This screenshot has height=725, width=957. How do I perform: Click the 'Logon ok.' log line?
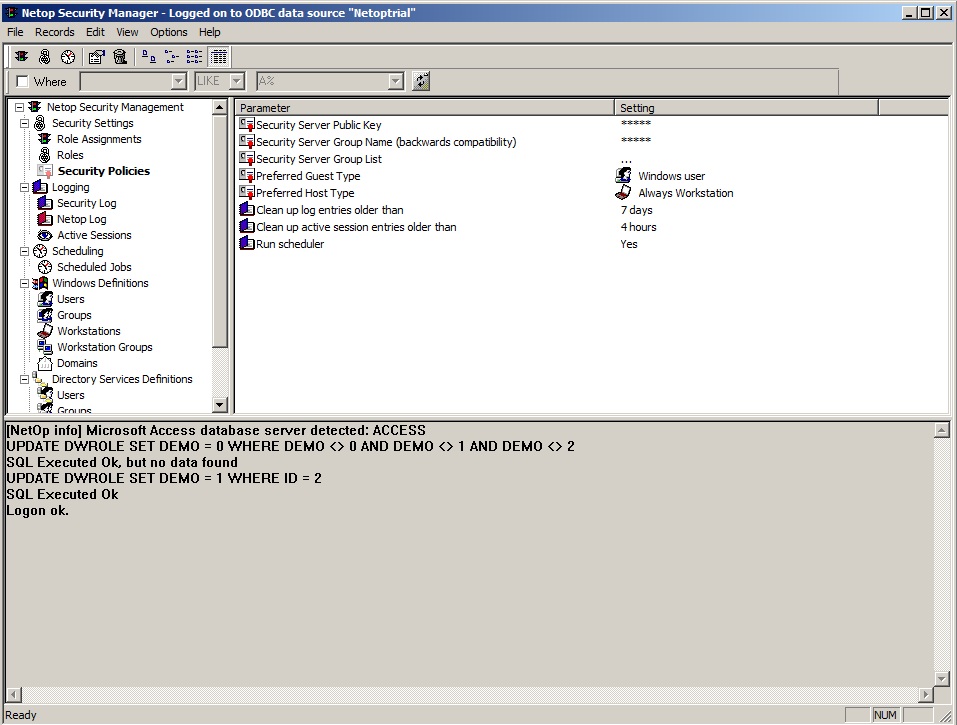point(37,511)
